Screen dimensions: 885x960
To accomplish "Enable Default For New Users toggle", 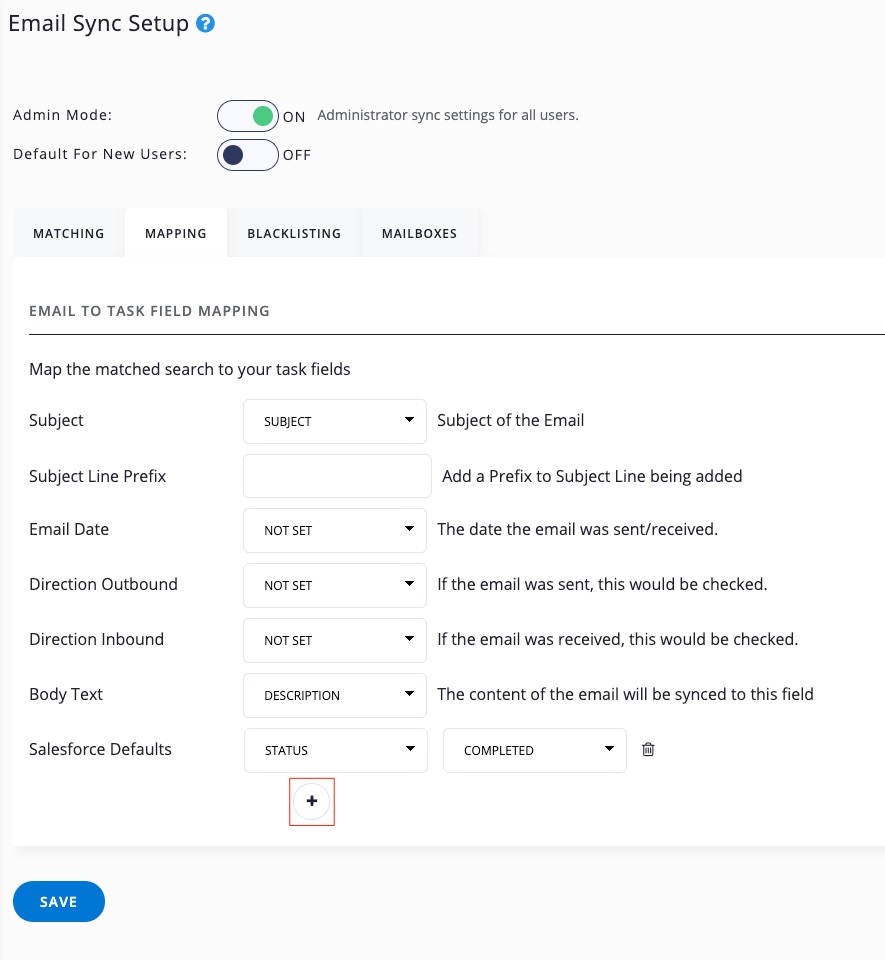I will click(248, 155).
